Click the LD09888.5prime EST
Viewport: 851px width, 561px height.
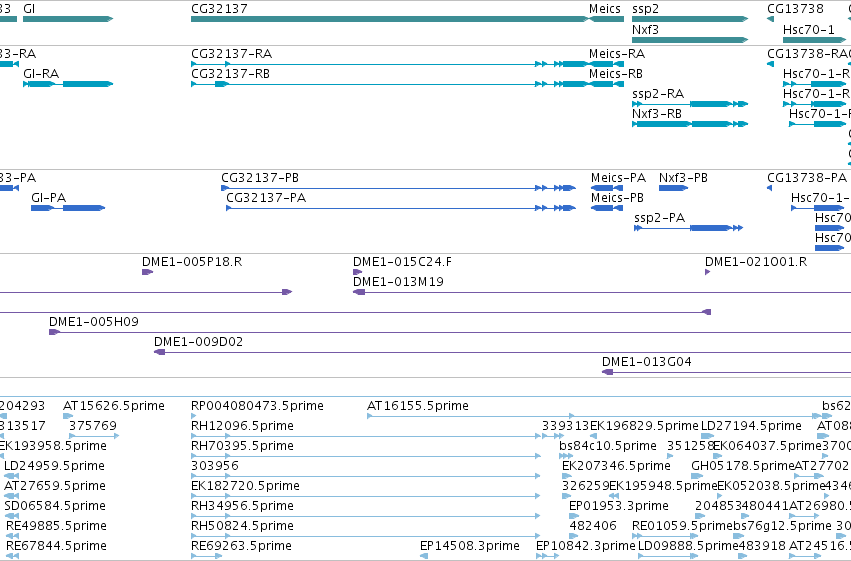(x=668, y=556)
